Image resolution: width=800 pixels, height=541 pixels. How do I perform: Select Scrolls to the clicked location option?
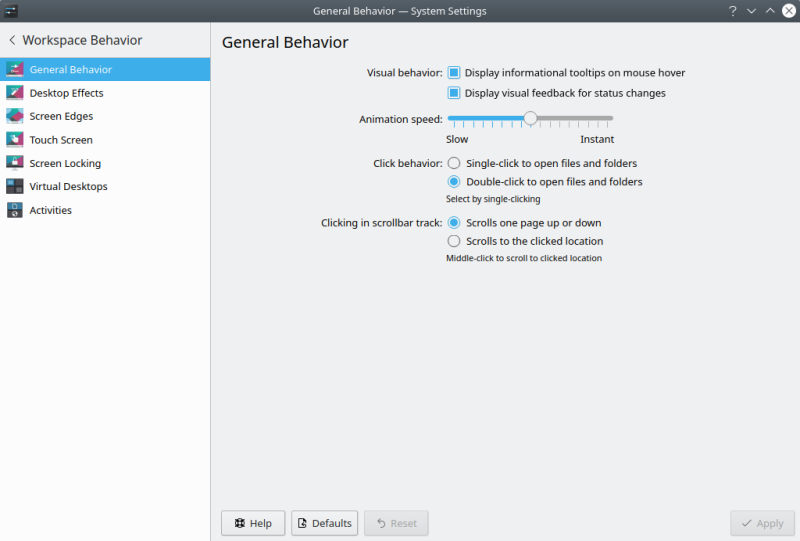point(454,241)
